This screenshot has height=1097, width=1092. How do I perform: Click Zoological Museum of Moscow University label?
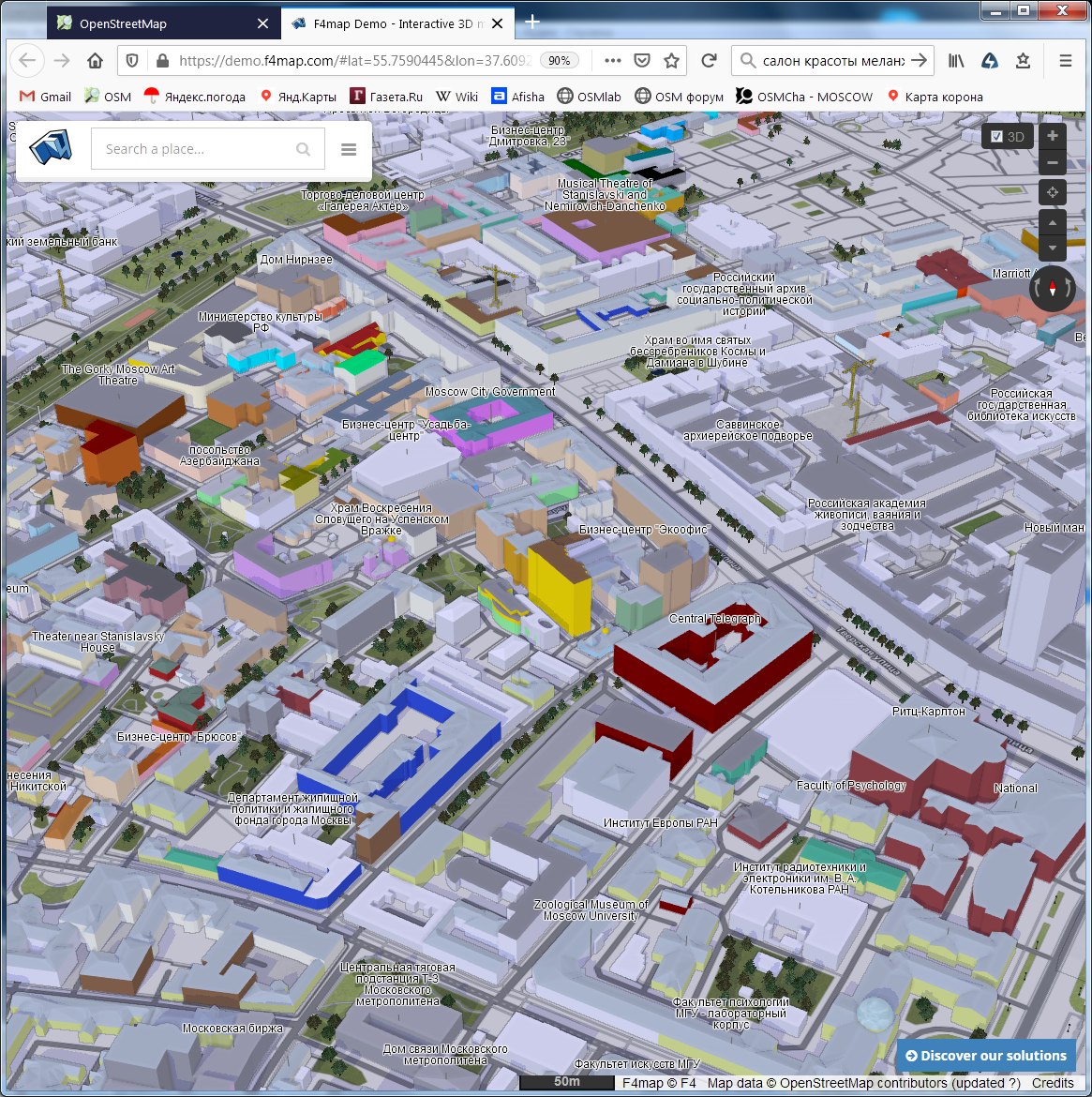tap(591, 910)
